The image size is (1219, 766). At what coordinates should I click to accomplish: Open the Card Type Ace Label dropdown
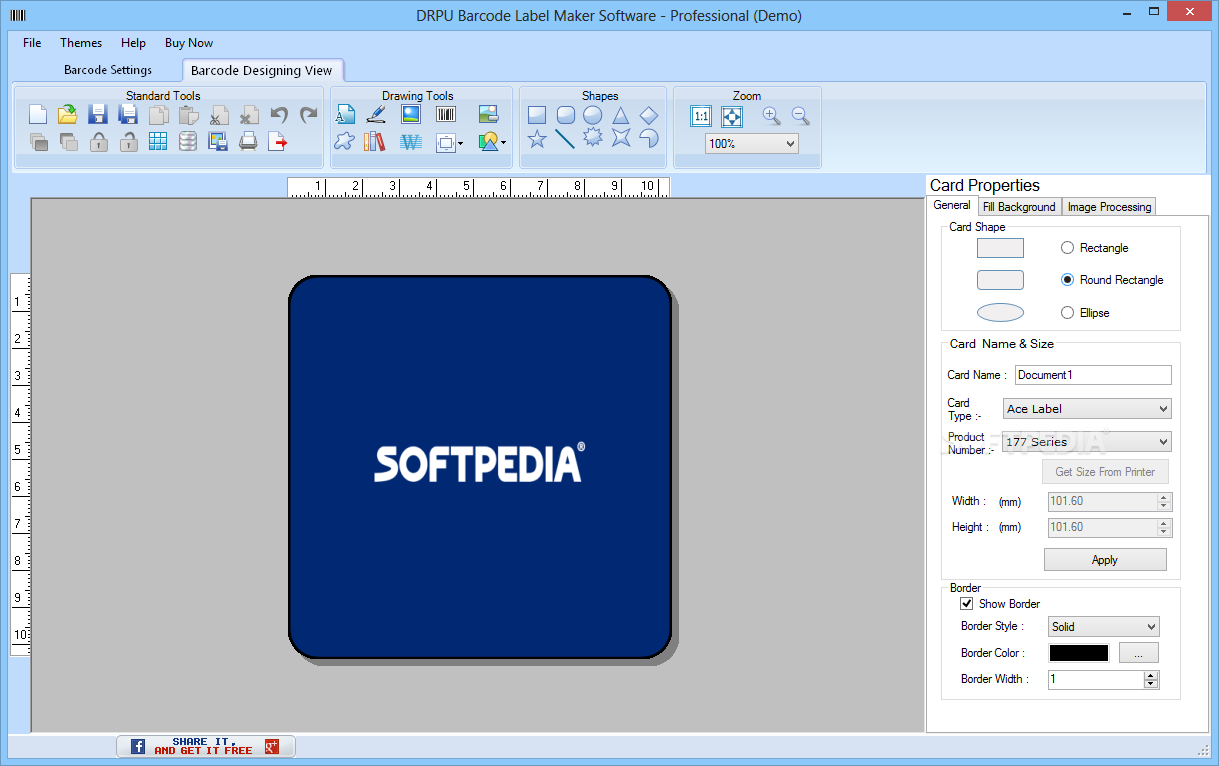click(x=1087, y=409)
